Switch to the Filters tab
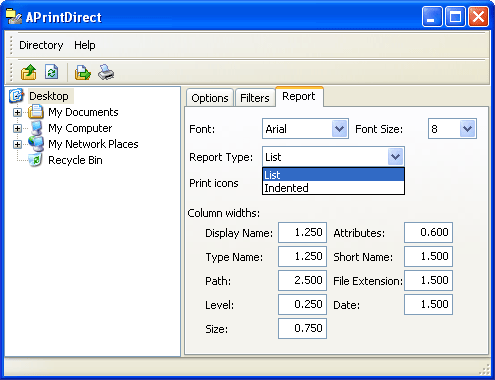The width and height of the screenshot is (495, 380). [255, 98]
